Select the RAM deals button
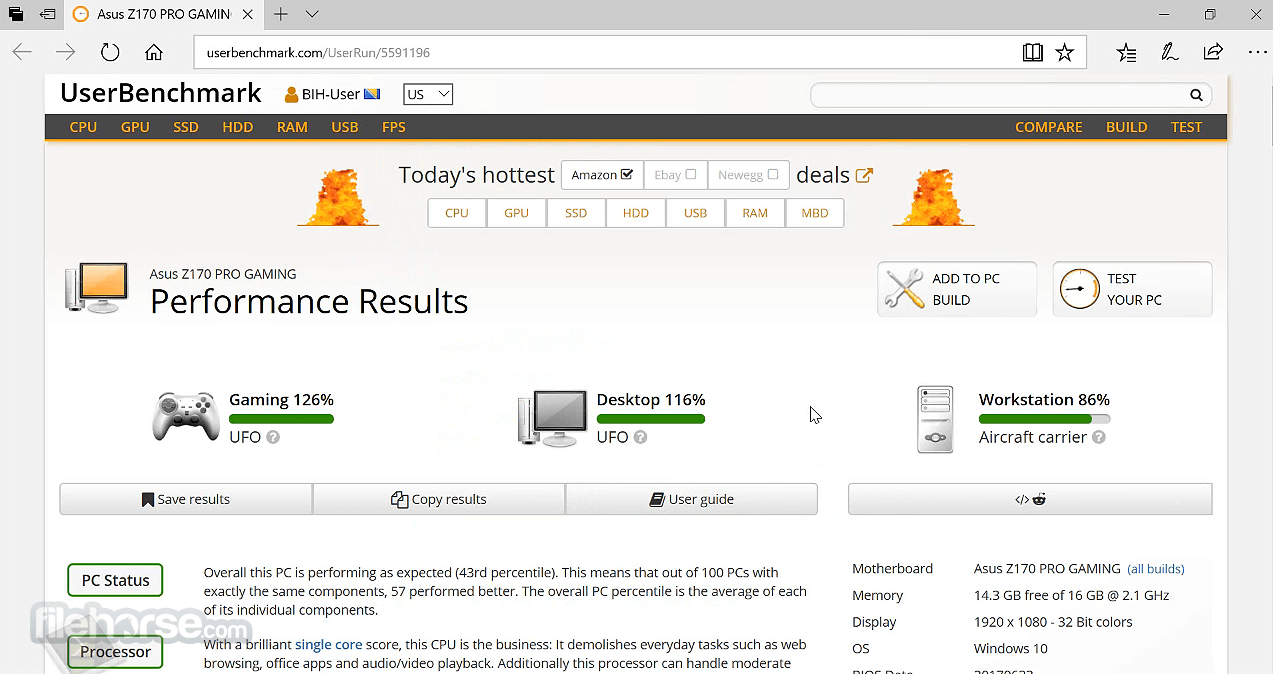 (x=755, y=213)
